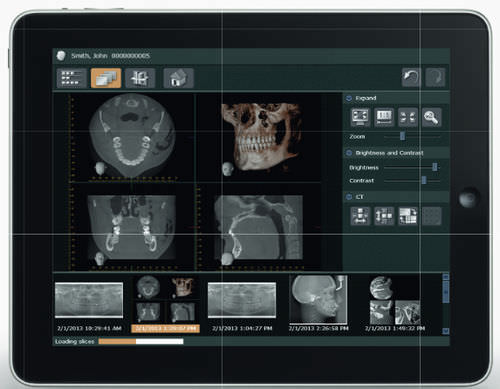The width and height of the screenshot is (500, 389).
Task: Click the undo arrow icon
Action: (x=411, y=77)
